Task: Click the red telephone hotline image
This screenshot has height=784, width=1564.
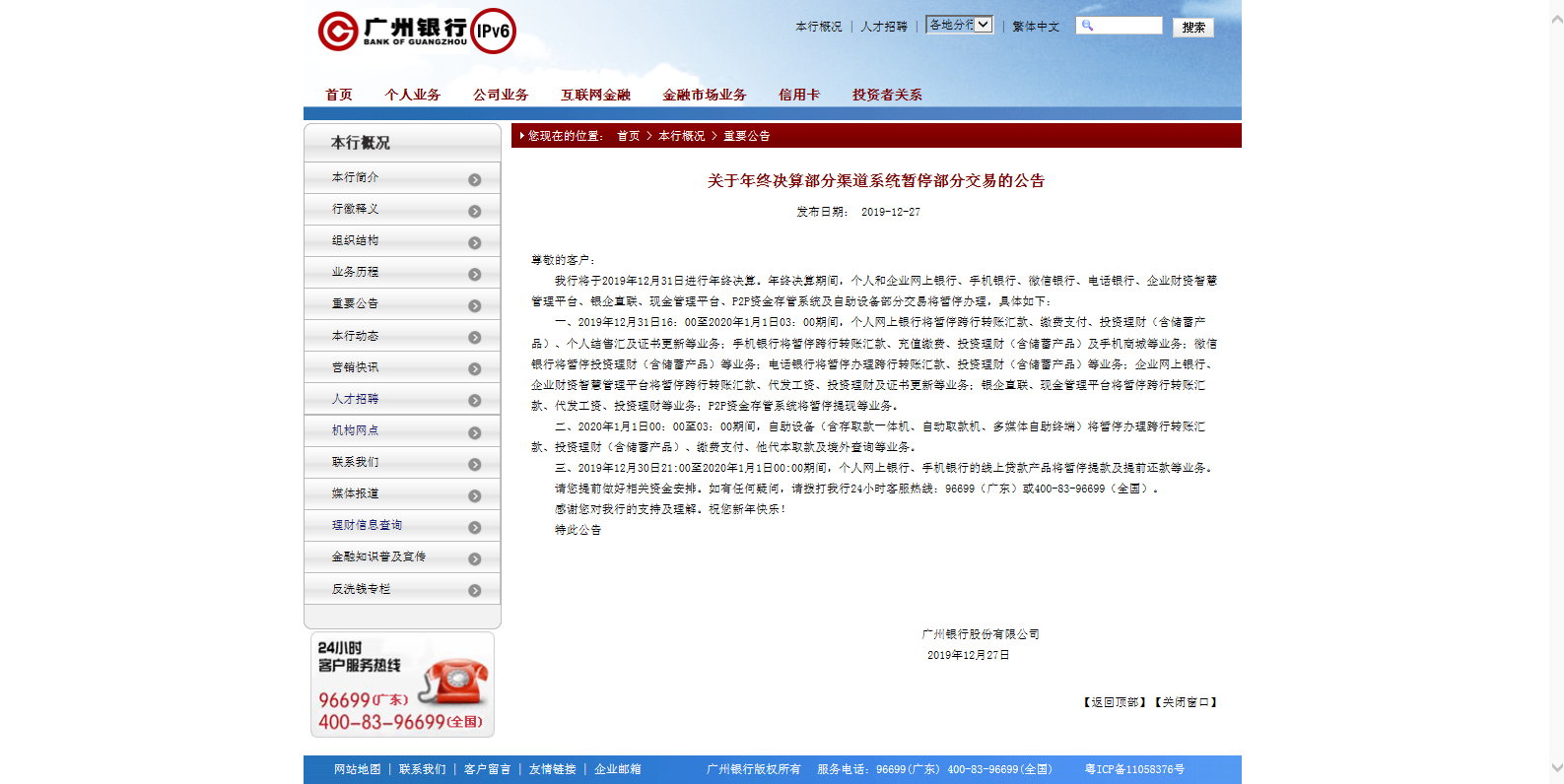Action: point(402,685)
